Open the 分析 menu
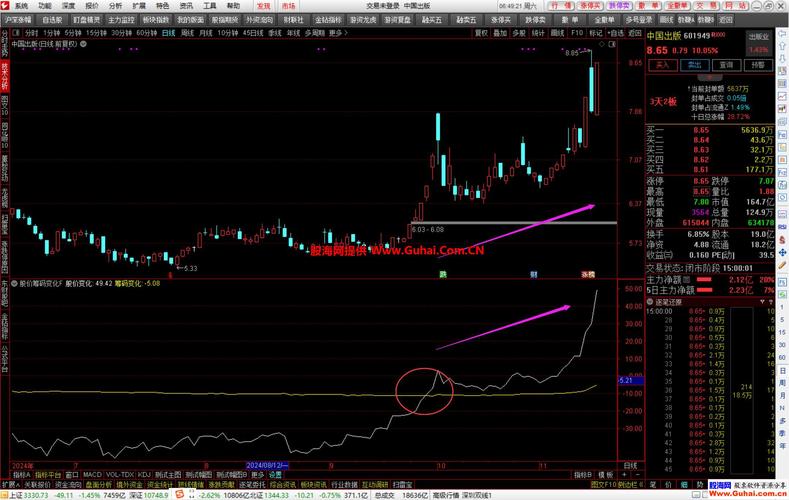This screenshot has height=500, width=789. [x=115, y=6]
